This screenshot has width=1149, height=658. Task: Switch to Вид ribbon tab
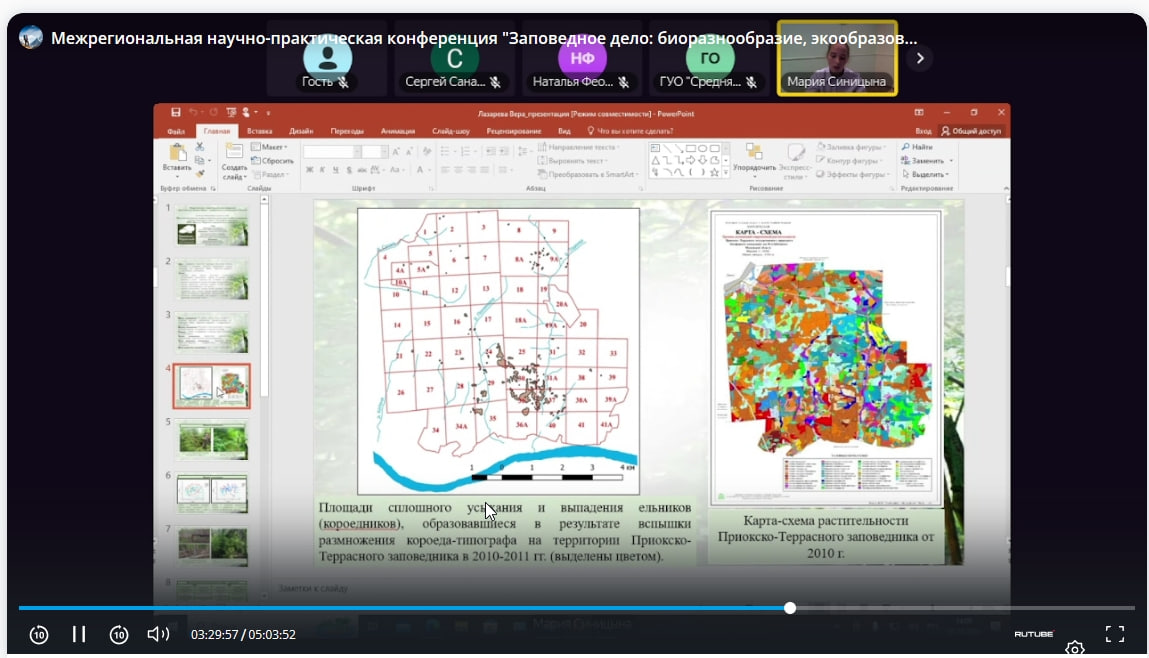click(x=564, y=131)
